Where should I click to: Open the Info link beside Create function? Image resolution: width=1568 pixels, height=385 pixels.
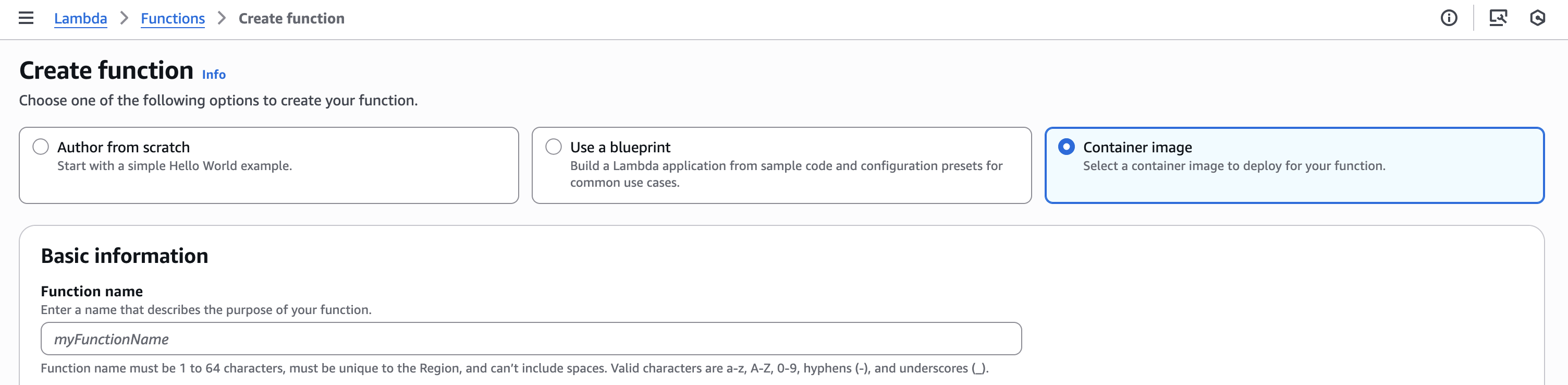click(214, 74)
